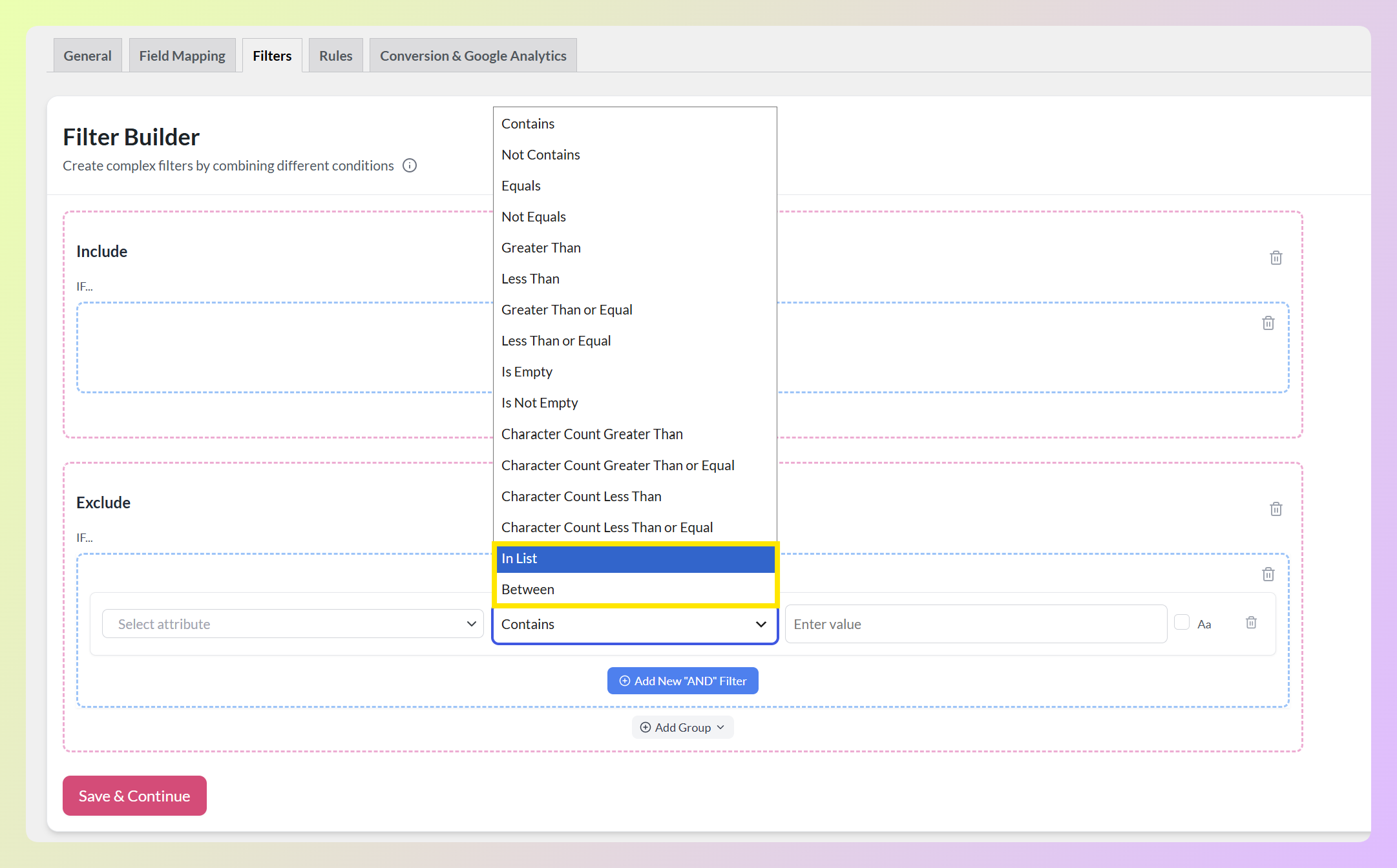Delete the Exclude filter row
Viewport: 1397px width, 868px height.
pos(1252,623)
